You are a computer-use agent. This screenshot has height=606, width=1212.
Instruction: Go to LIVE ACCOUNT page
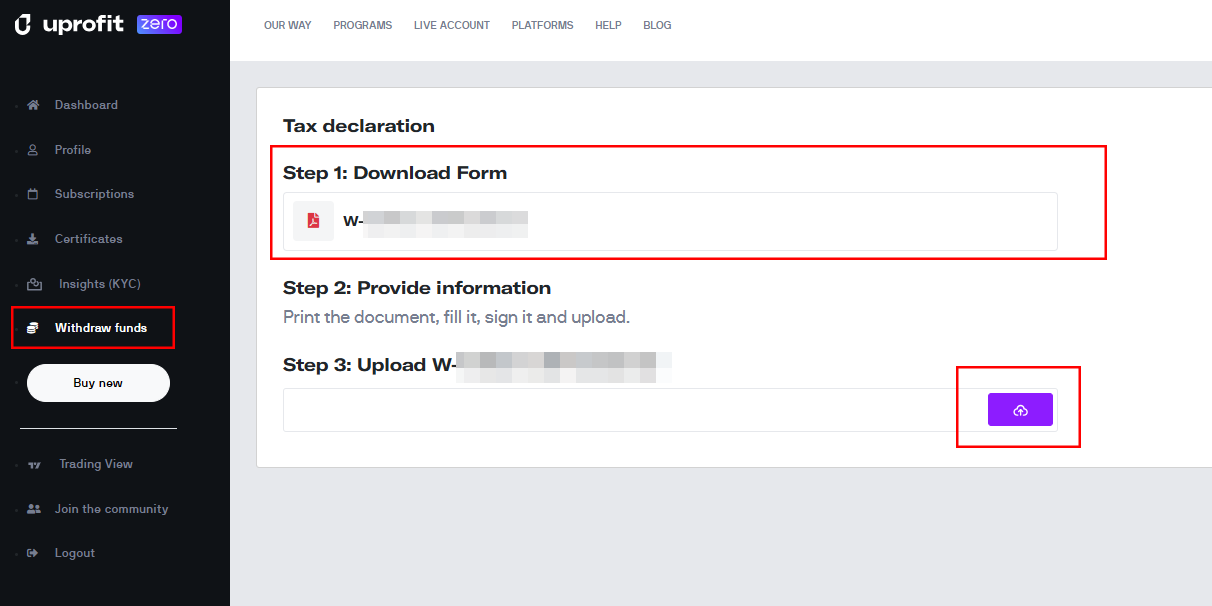(x=452, y=26)
